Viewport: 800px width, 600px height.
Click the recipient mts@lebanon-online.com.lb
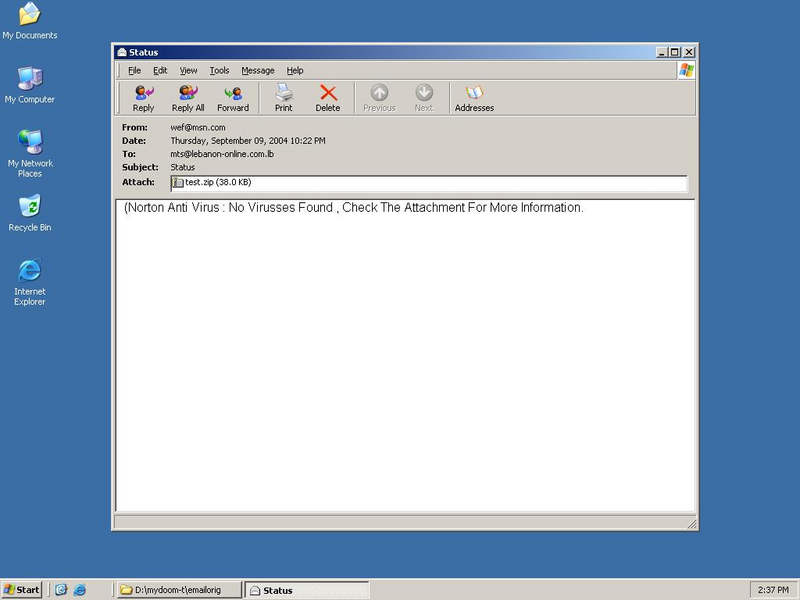(x=222, y=154)
